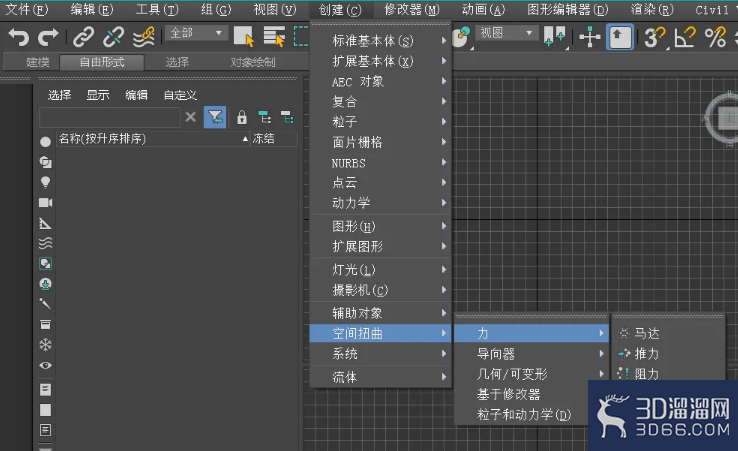Open the 文件(F) menu
The height and width of the screenshot is (451, 738).
click(26, 9)
